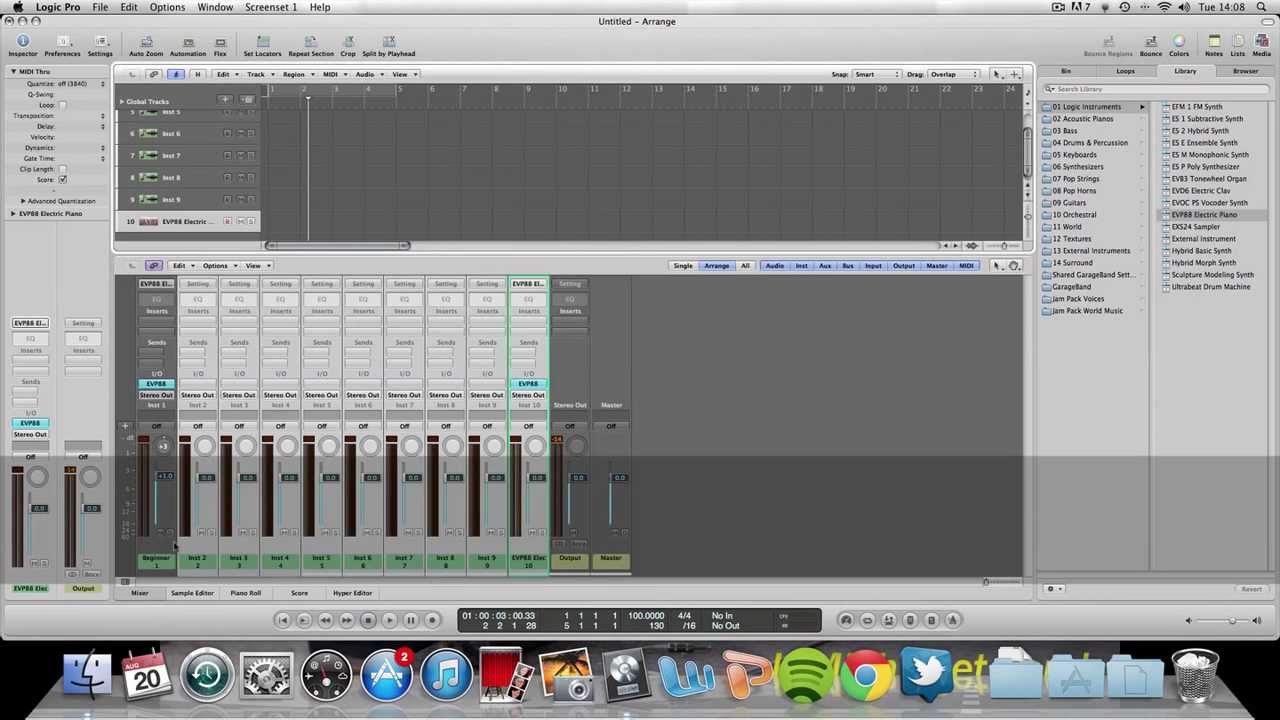
Task: Toggle record enable on track 10 EVP88
Action: pos(227,221)
